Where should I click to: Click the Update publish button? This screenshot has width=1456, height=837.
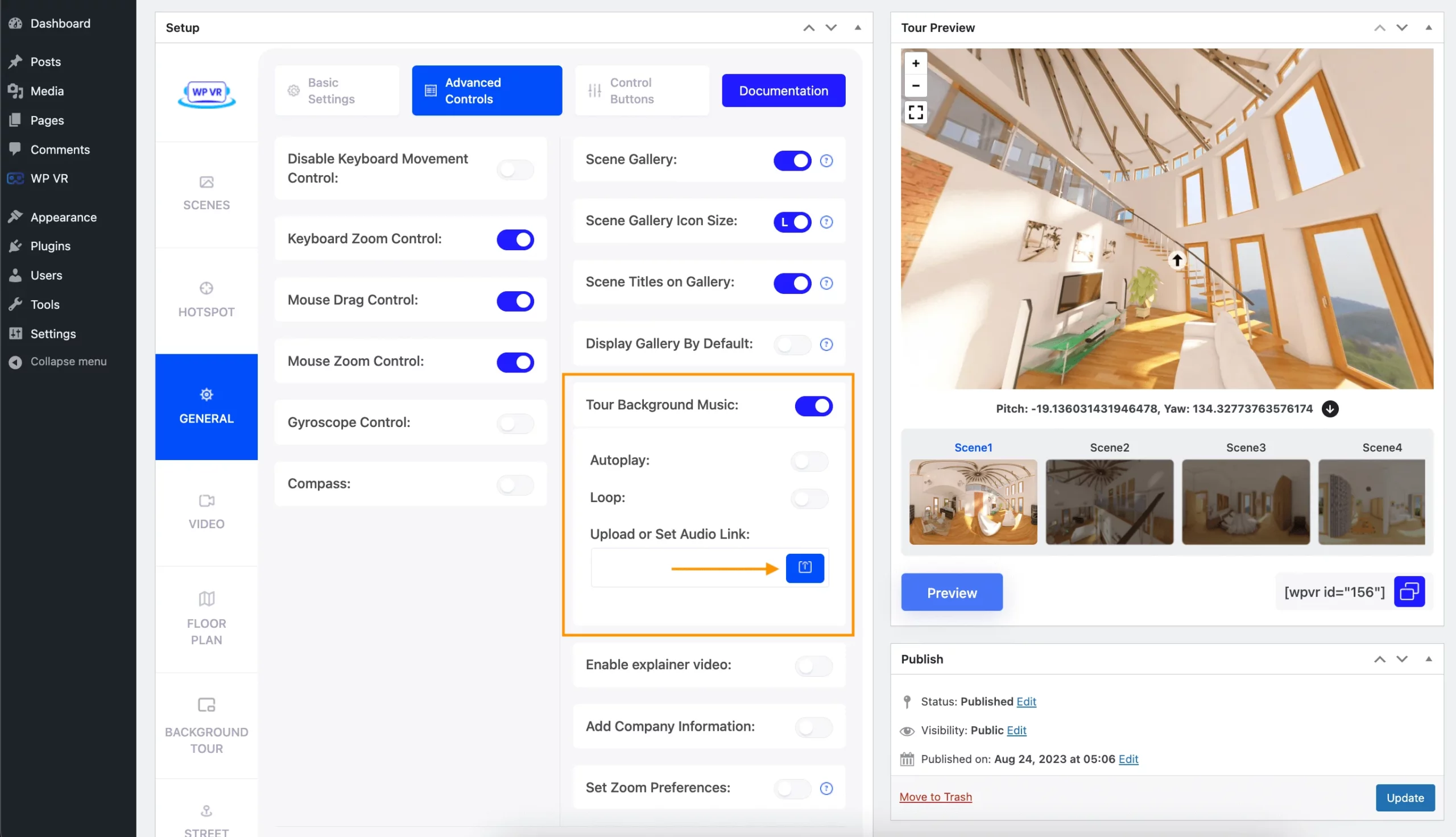pyautogui.click(x=1405, y=798)
